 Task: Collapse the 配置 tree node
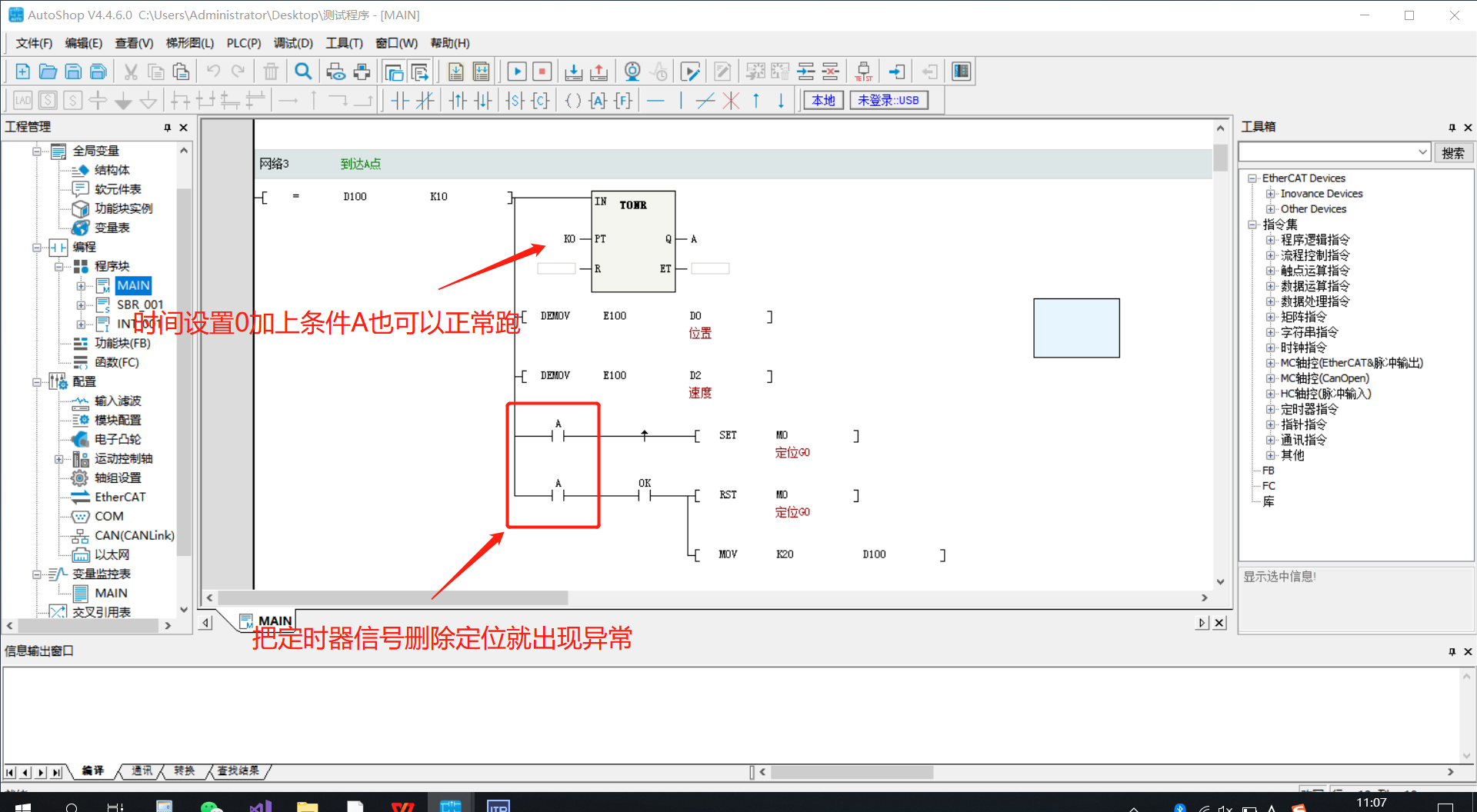[x=36, y=382]
